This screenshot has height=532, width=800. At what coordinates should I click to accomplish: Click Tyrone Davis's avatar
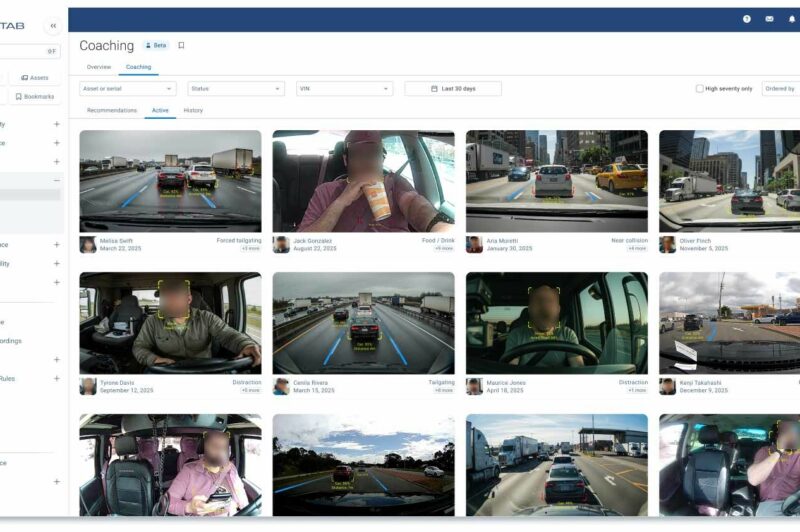coord(88,387)
